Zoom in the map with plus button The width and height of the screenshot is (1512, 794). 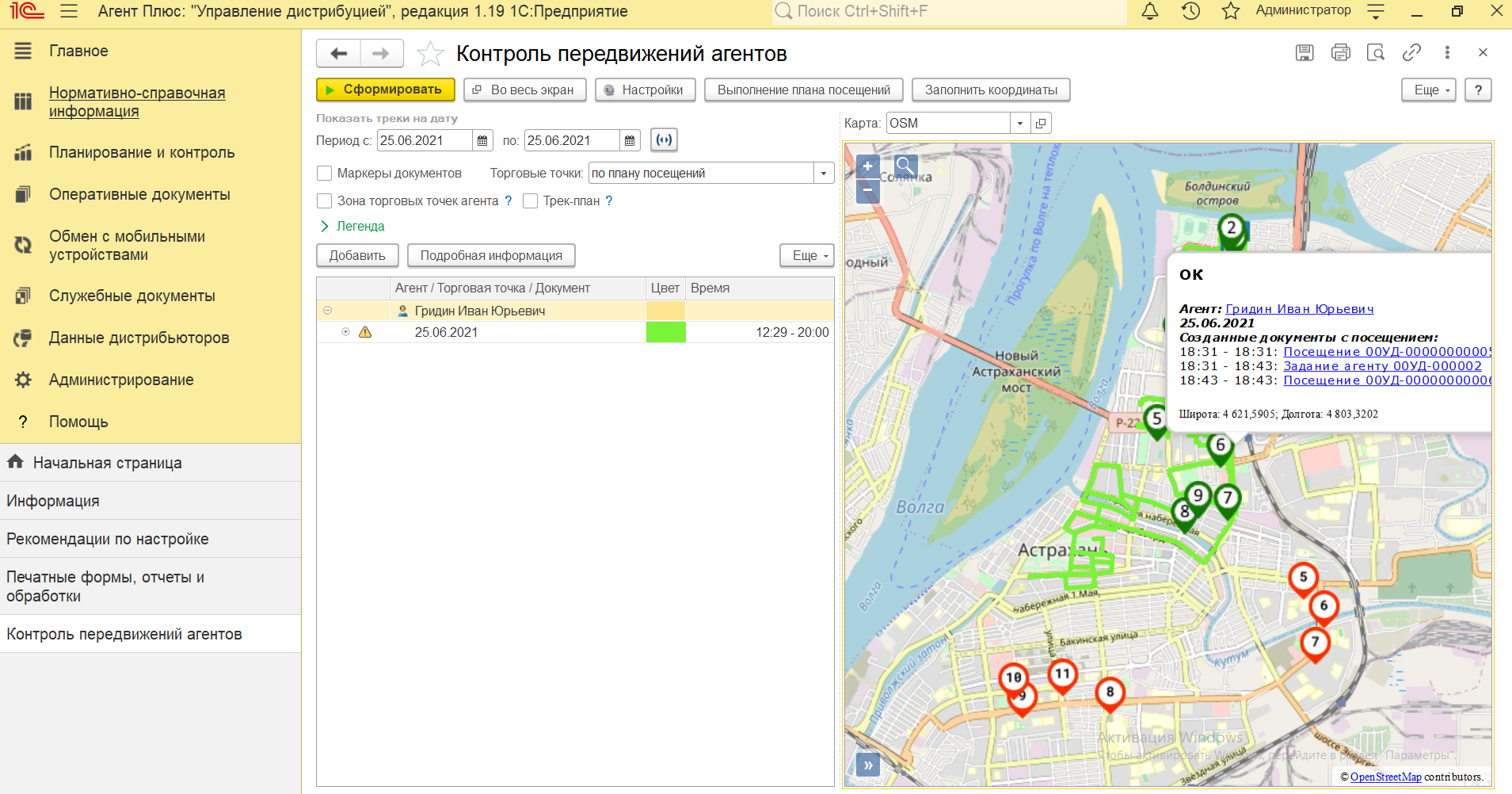click(x=868, y=166)
